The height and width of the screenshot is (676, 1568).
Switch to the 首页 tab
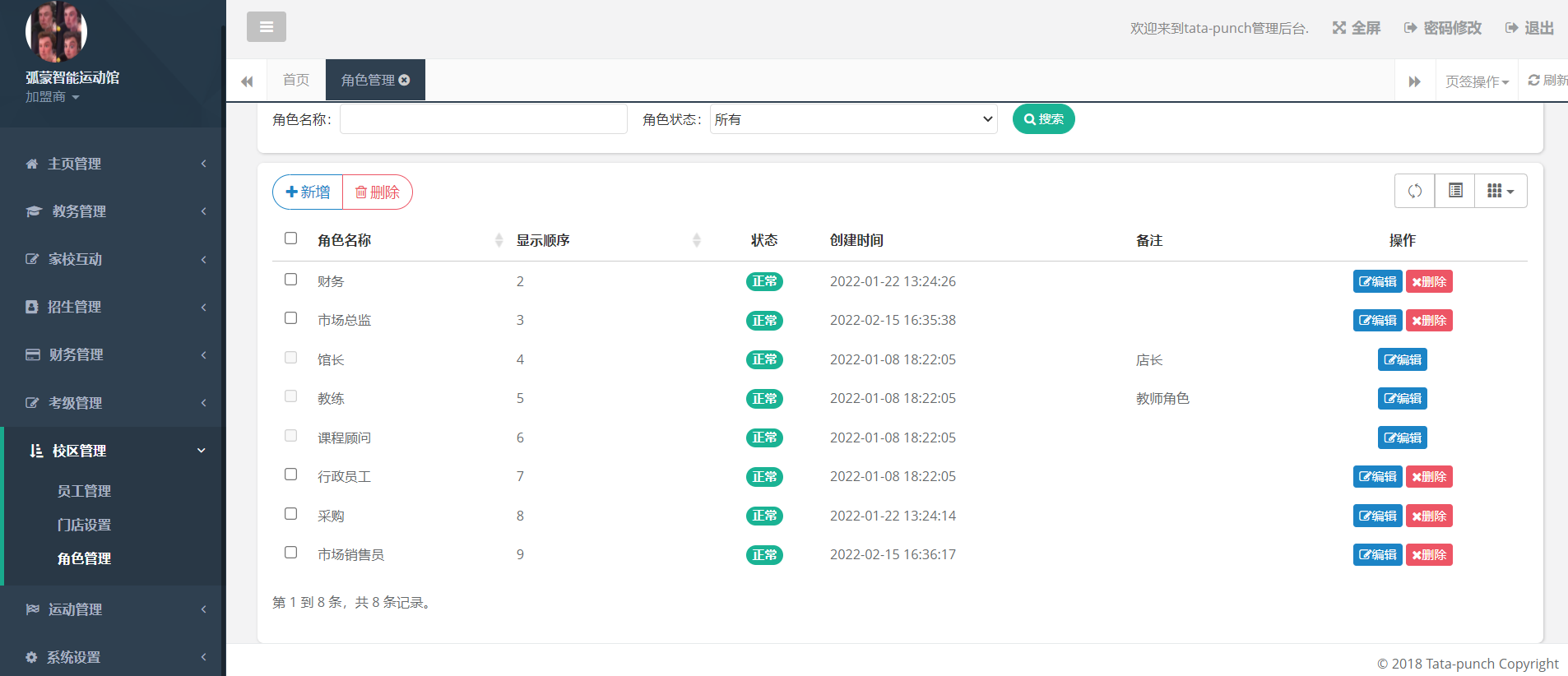pos(295,80)
